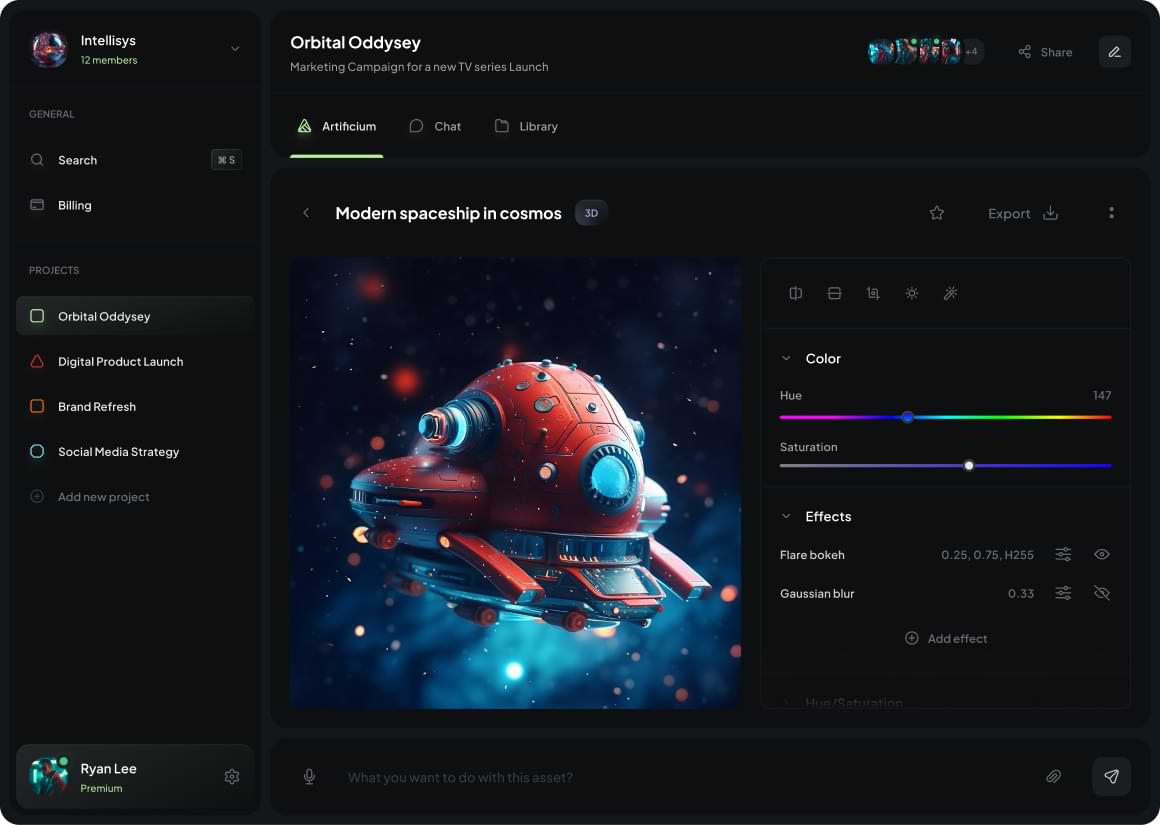
Task: Switch to the Chat tab
Action: [x=435, y=126]
